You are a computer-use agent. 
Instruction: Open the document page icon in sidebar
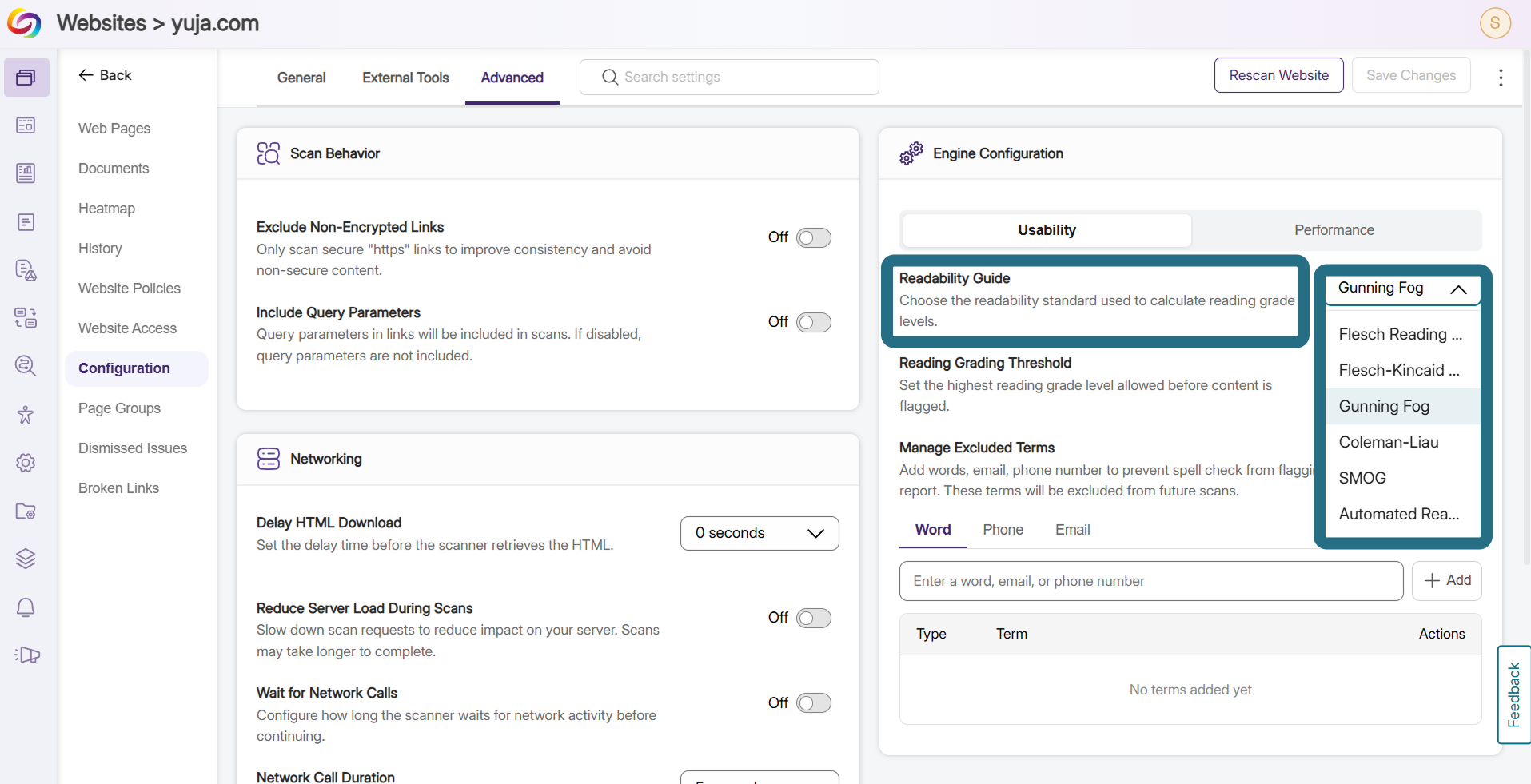click(x=26, y=222)
